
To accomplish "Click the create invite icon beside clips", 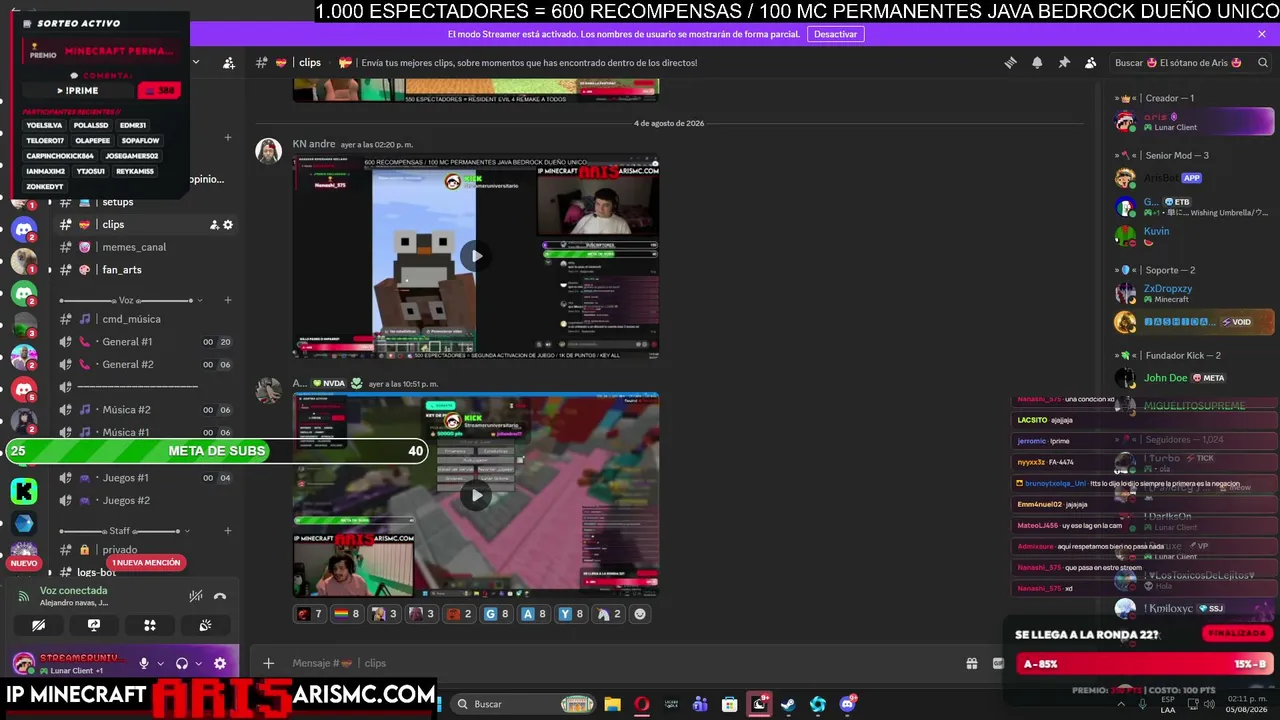I will 214,225.
